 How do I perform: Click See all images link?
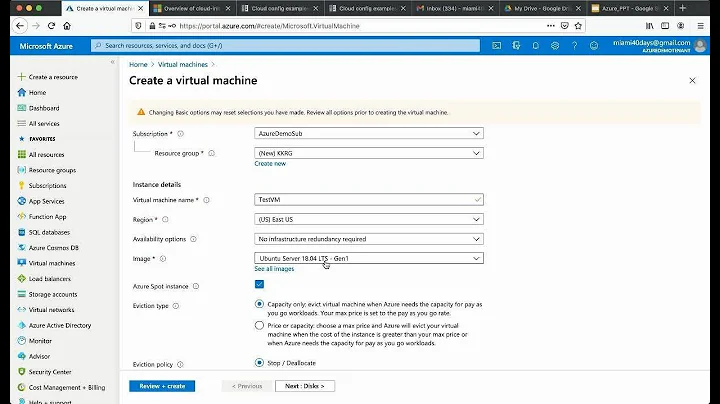(274, 269)
